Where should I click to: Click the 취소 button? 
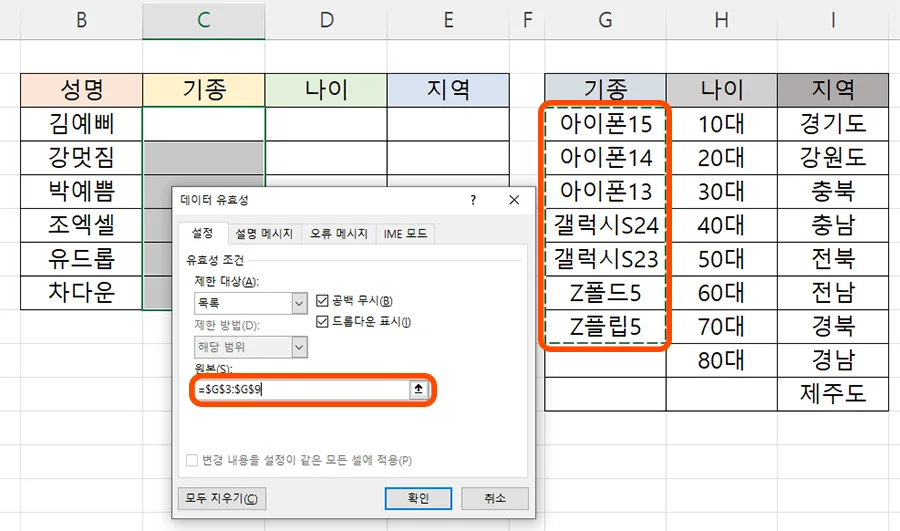click(x=495, y=498)
